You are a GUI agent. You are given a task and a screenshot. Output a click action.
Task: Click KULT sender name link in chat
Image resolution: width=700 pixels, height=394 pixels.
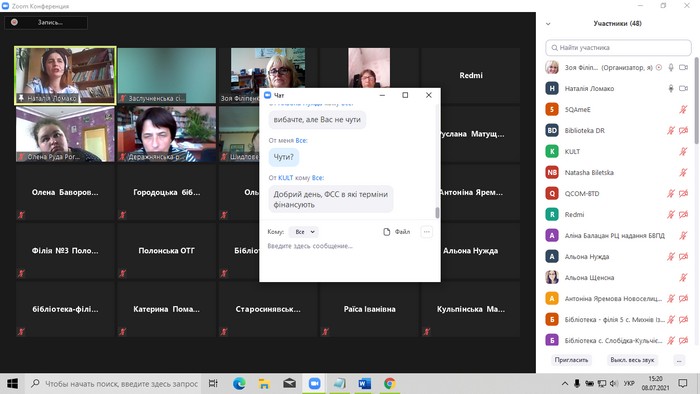tap(286, 178)
